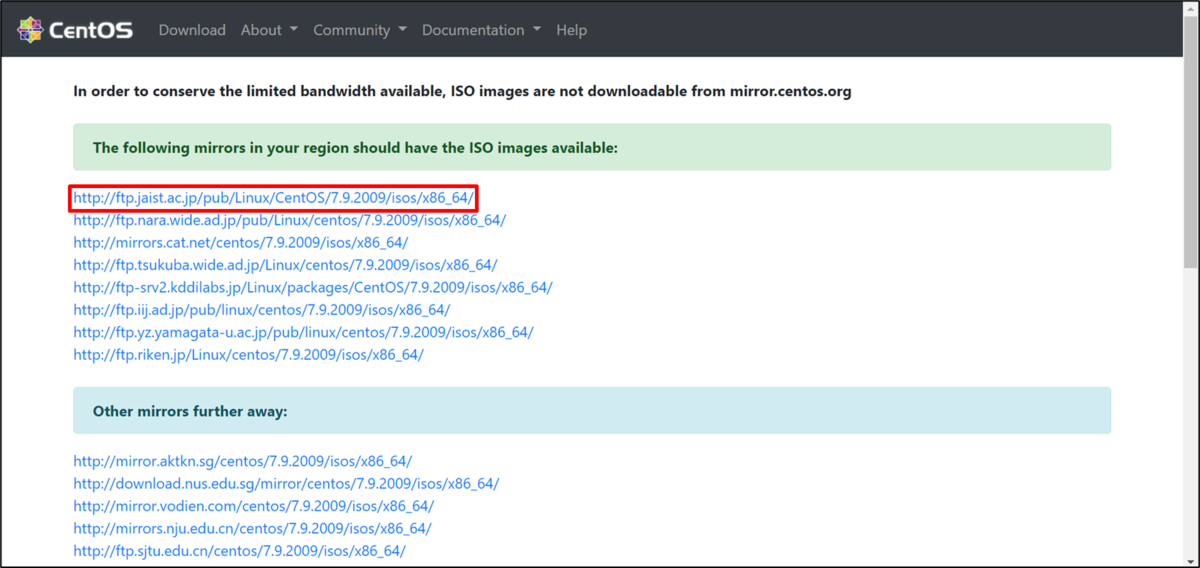1200x568 pixels.
Task: Open the download.nus.edu.sg mirror link
Action: pyautogui.click(x=287, y=483)
